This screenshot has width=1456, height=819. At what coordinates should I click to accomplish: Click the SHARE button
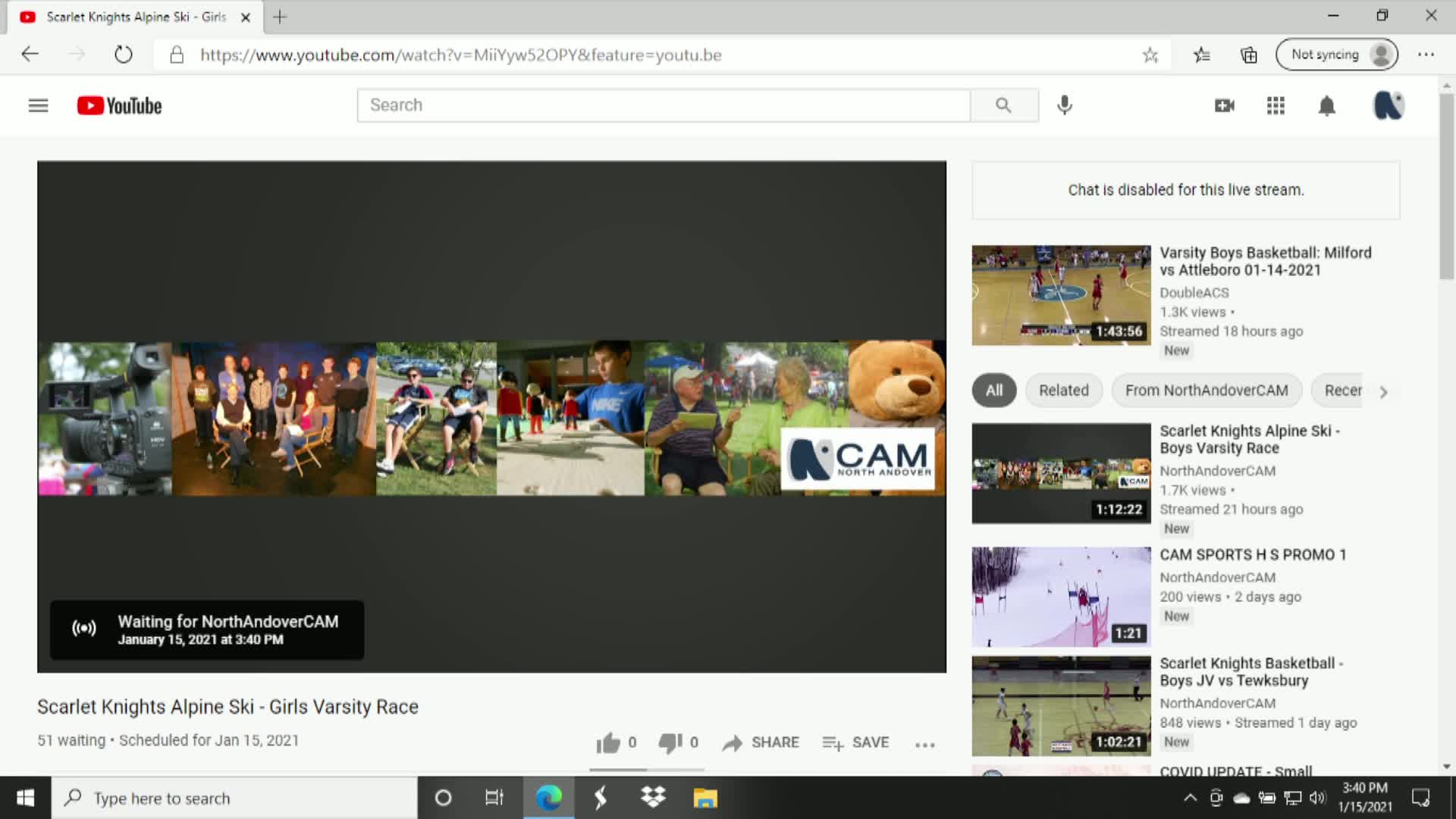coord(761,742)
